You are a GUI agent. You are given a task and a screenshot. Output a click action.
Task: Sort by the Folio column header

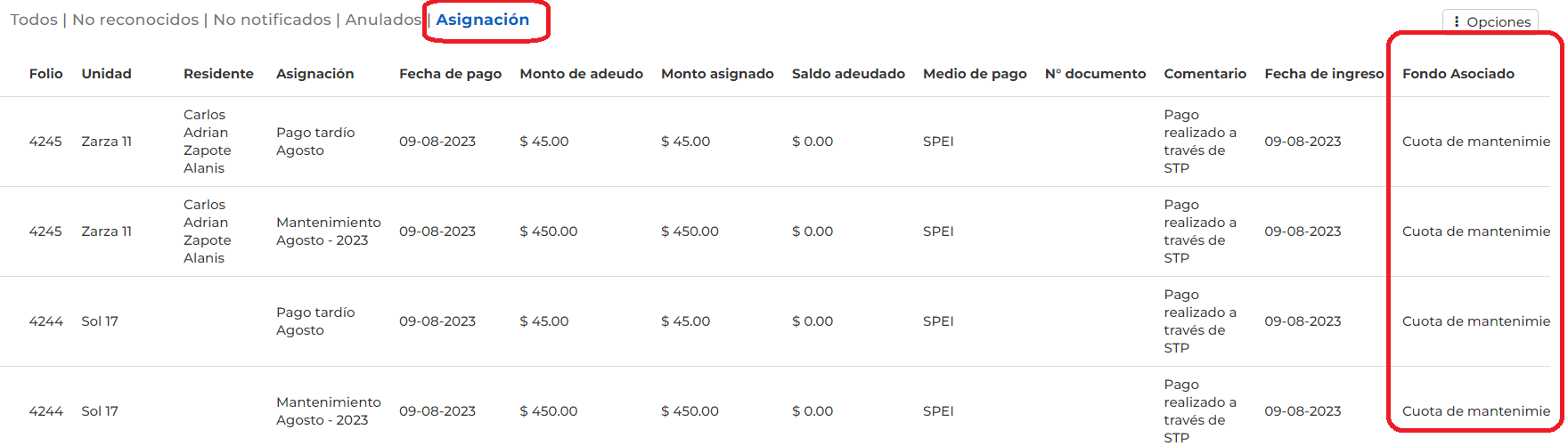(45, 74)
